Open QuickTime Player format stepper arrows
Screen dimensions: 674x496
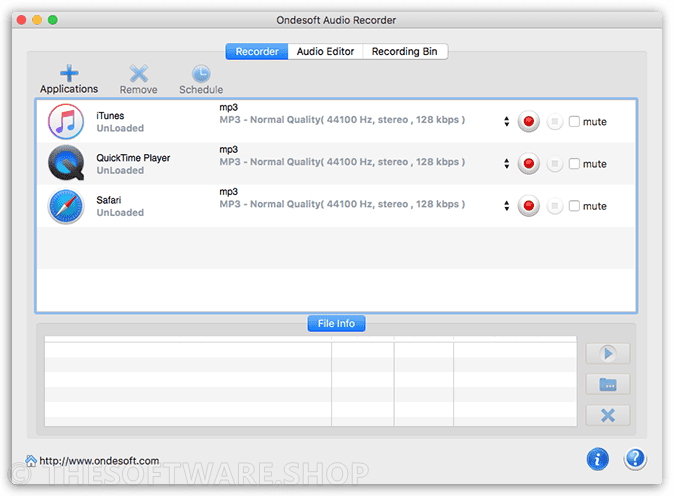click(x=507, y=164)
